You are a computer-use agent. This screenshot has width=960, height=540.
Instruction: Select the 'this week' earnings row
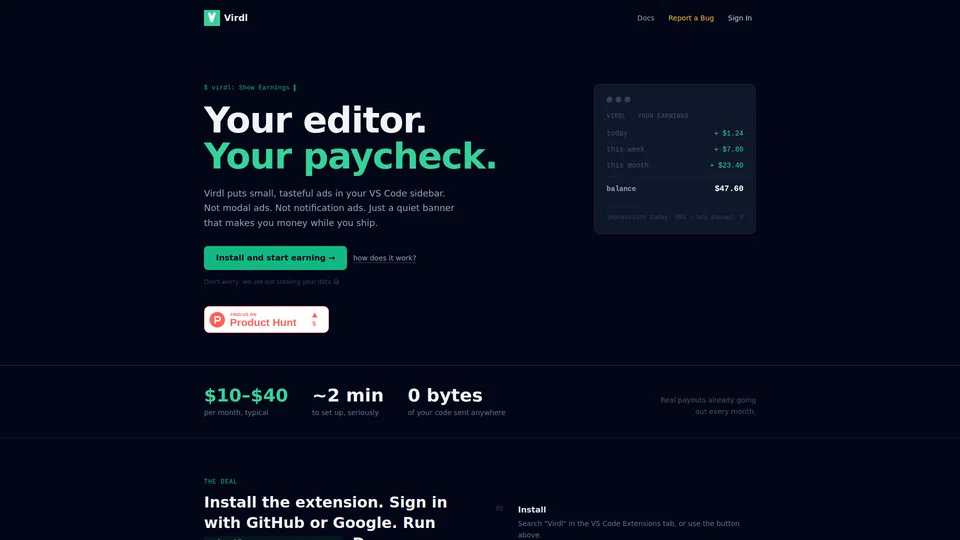point(675,149)
